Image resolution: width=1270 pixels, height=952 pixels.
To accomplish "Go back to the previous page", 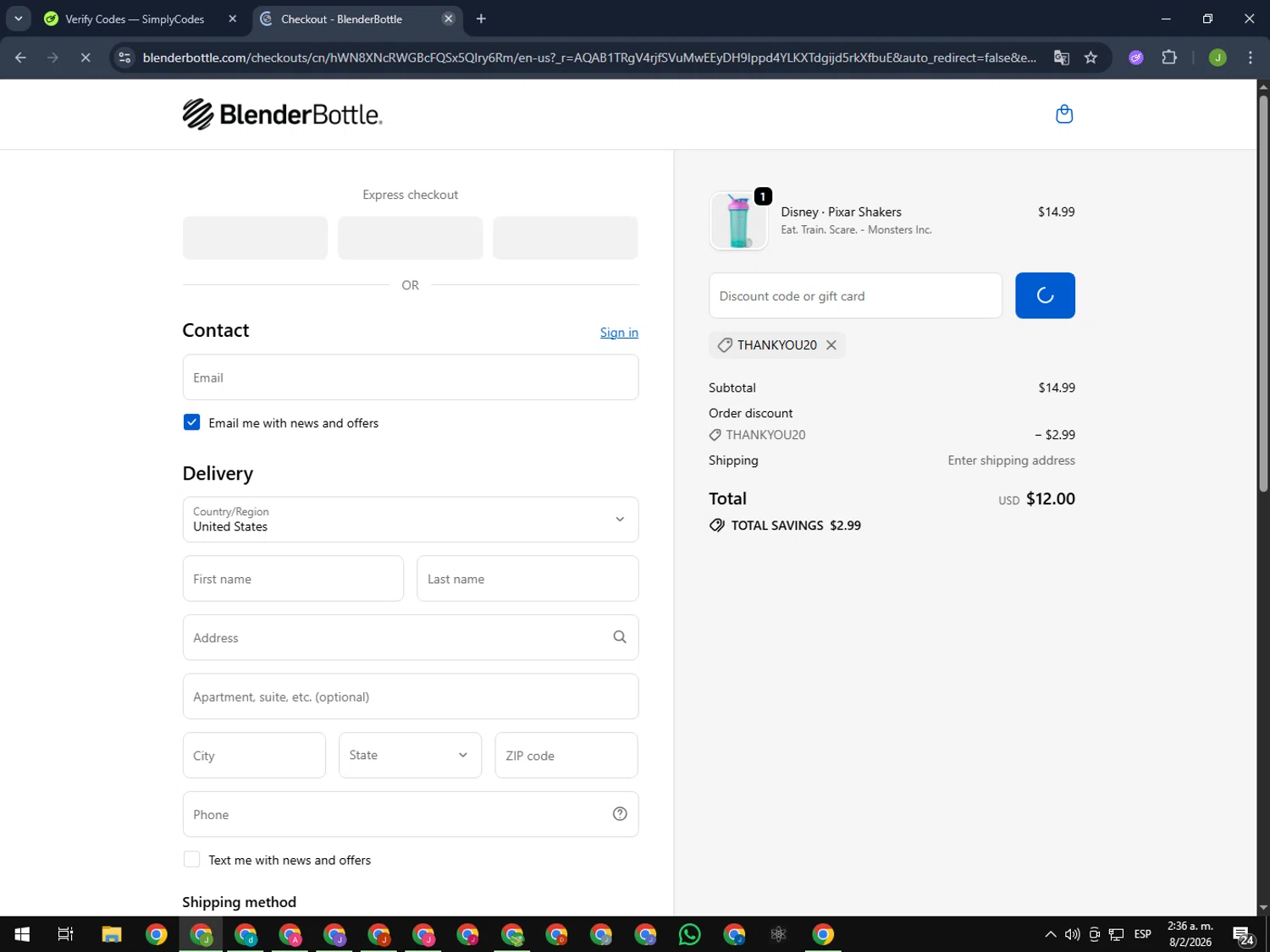I will tap(20, 58).
